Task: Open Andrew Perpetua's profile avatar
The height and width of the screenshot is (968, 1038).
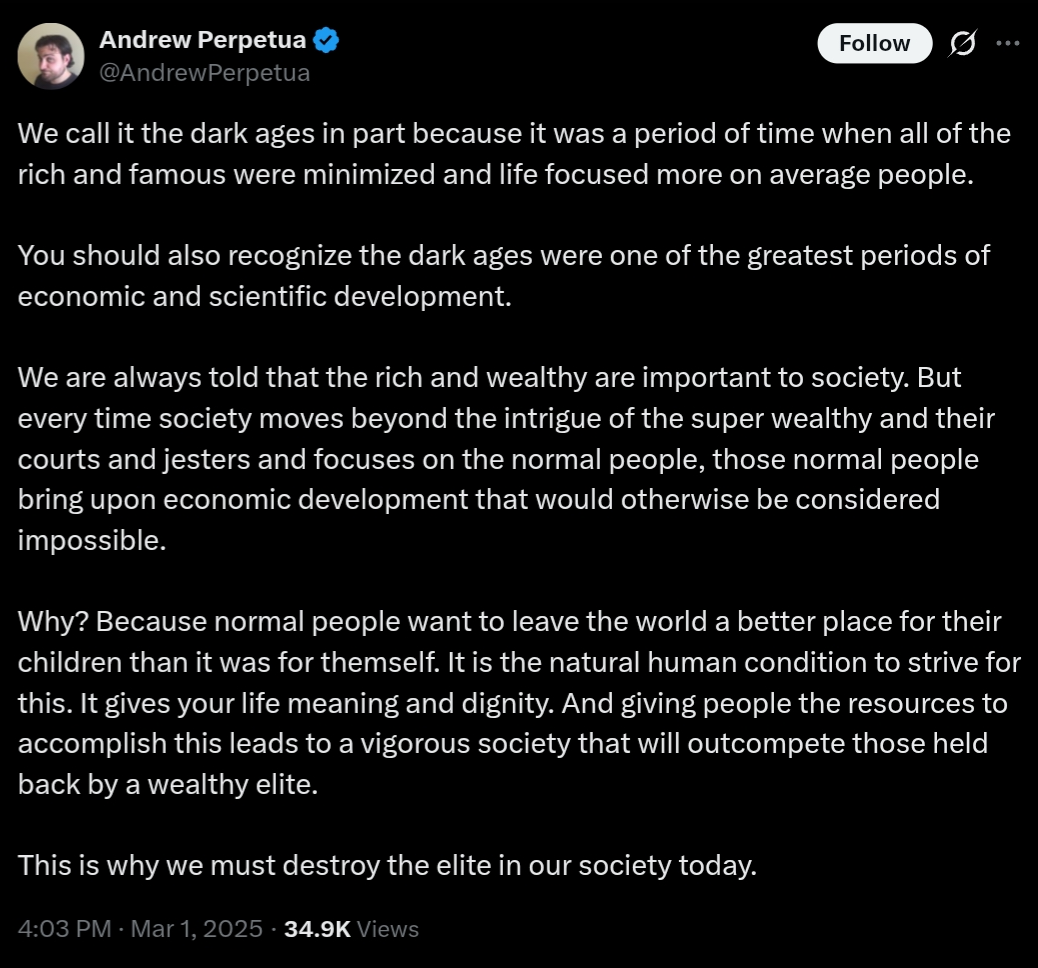Action: coord(51,56)
